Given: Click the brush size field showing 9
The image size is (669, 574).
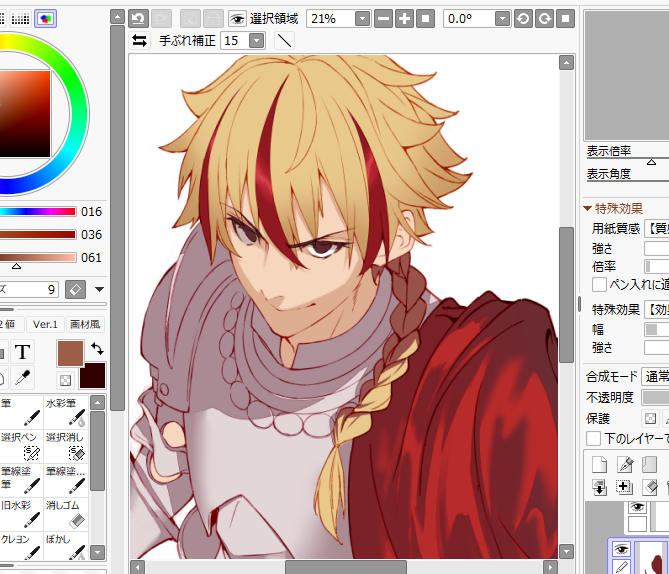Looking at the screenshot, I should pyautogui.click(x=29, y=289).
